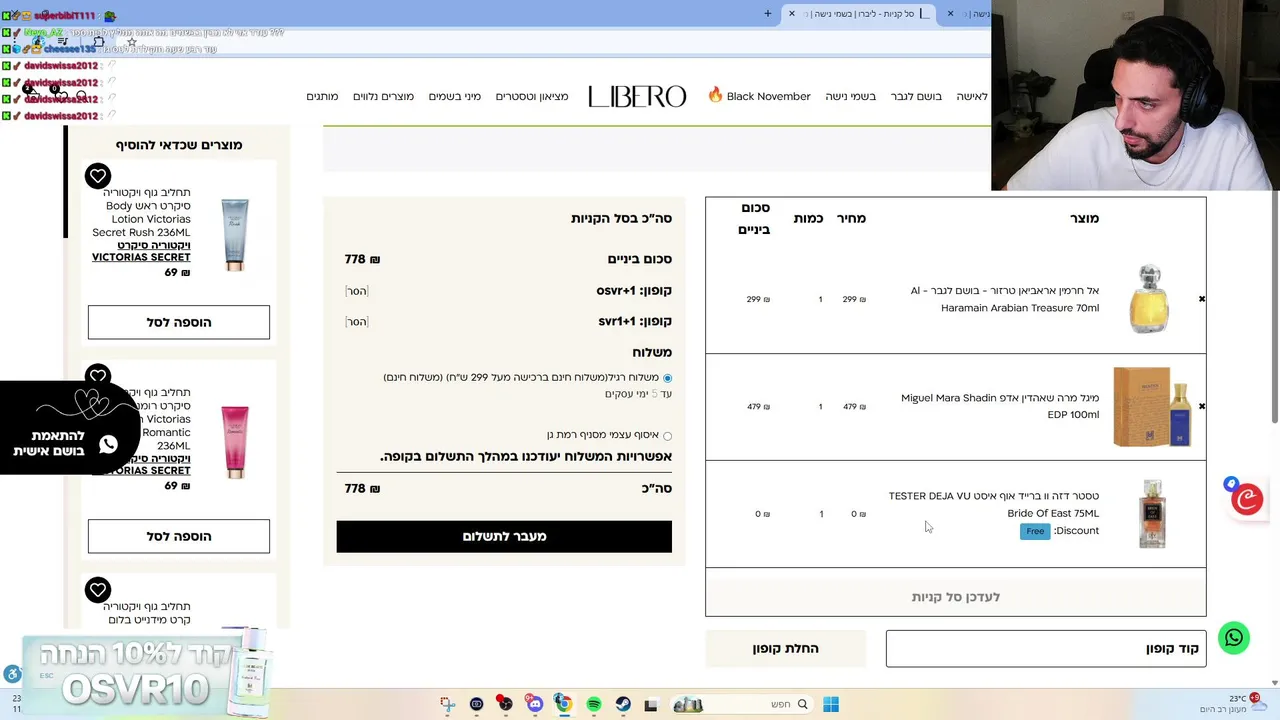Screen dimensions: 1280x720
Task: Click the 778 ₪ total under סה"כ
Action: tap(362, 489)
